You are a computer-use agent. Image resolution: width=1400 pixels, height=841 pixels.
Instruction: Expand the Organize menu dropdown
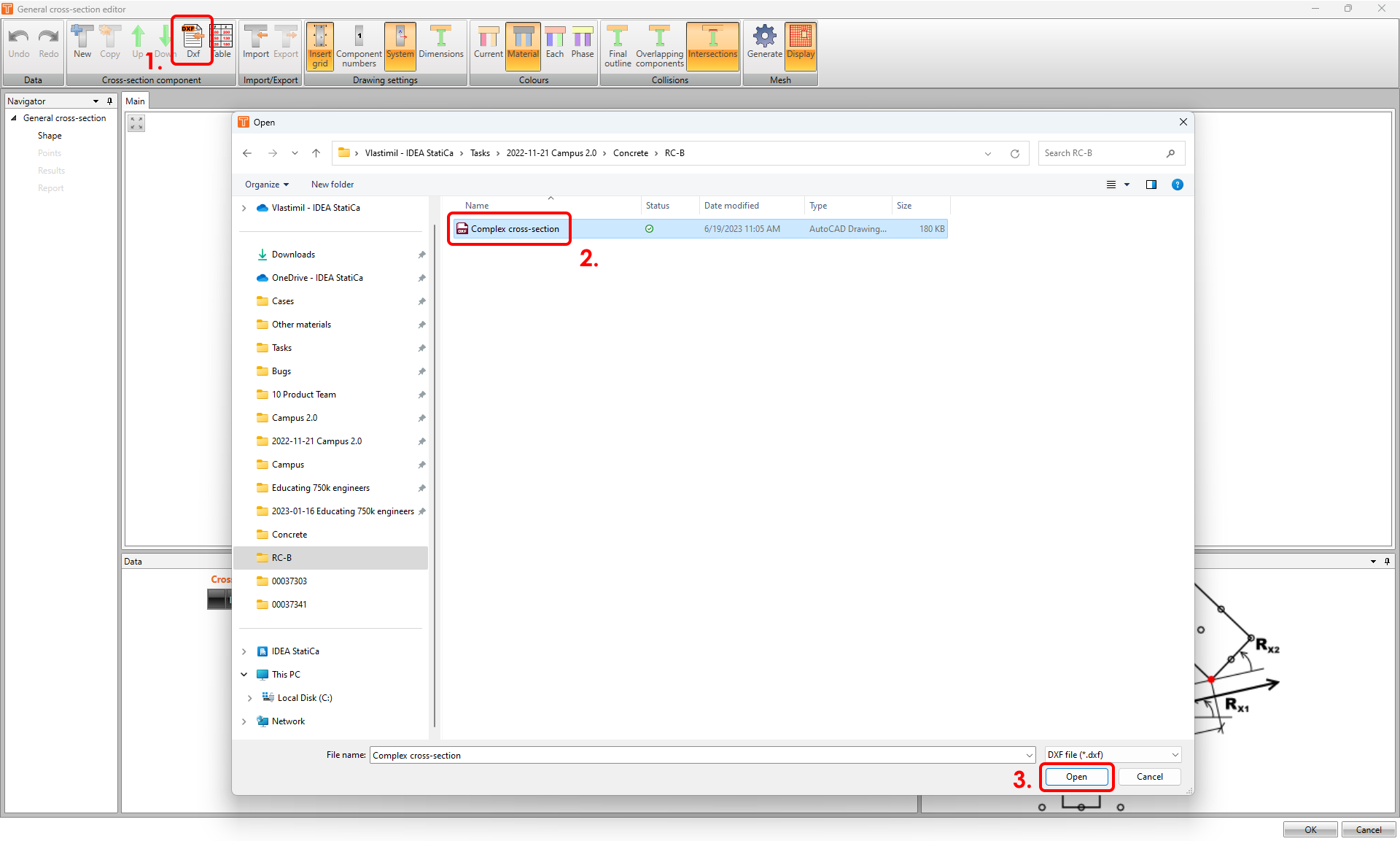(x=266, y=185)
